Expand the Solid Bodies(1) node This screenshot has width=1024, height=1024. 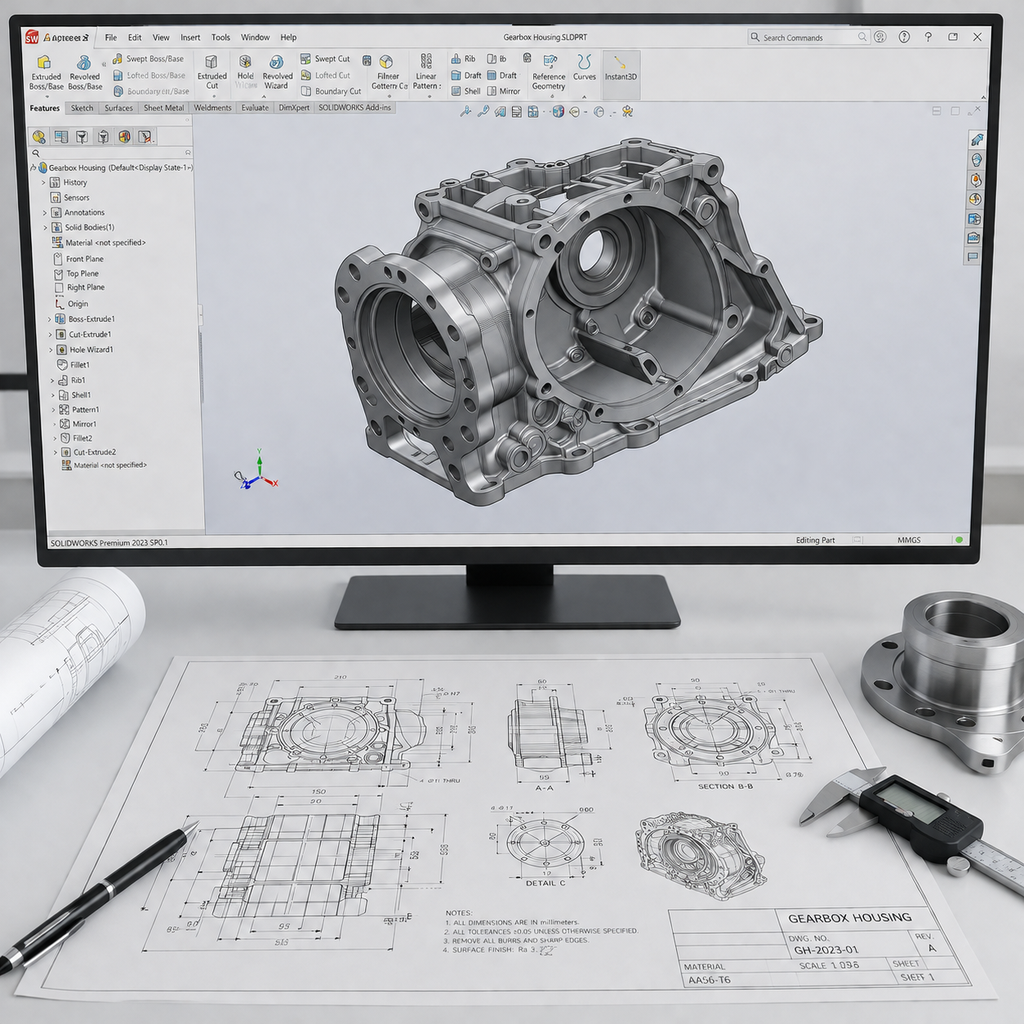tap(45, 228)
